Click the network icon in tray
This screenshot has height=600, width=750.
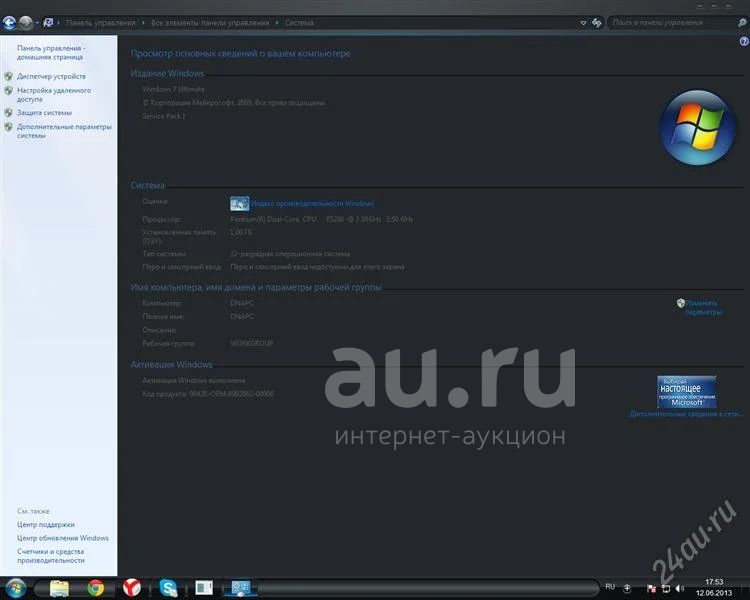[x=665, y=589]
